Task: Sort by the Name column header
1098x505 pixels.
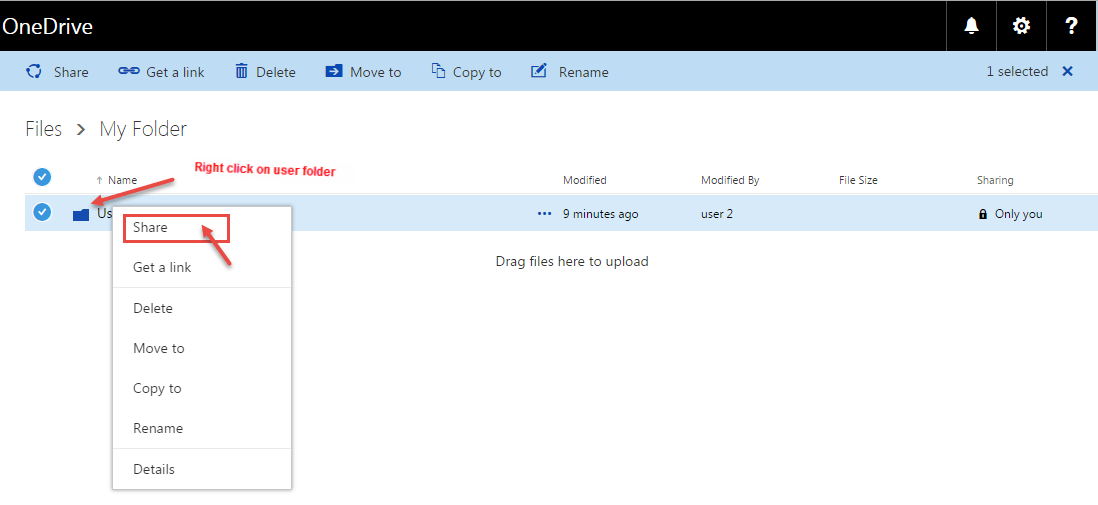Action: [x=123, y=180]
